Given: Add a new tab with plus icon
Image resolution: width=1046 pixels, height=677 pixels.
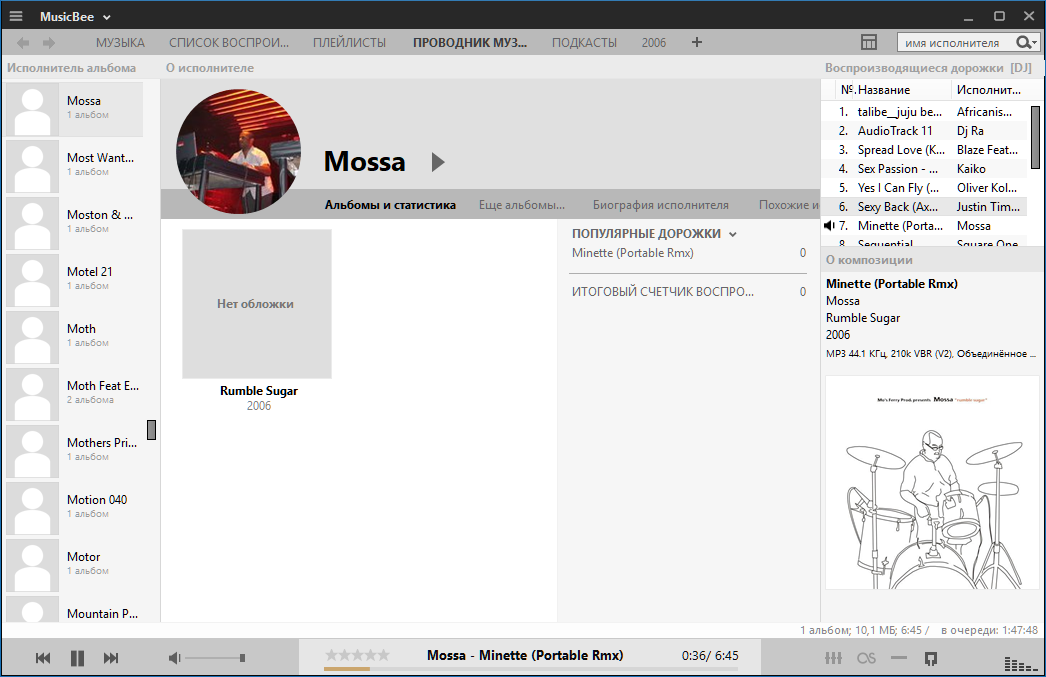Looking at the screenshot, I should [697, 42].
